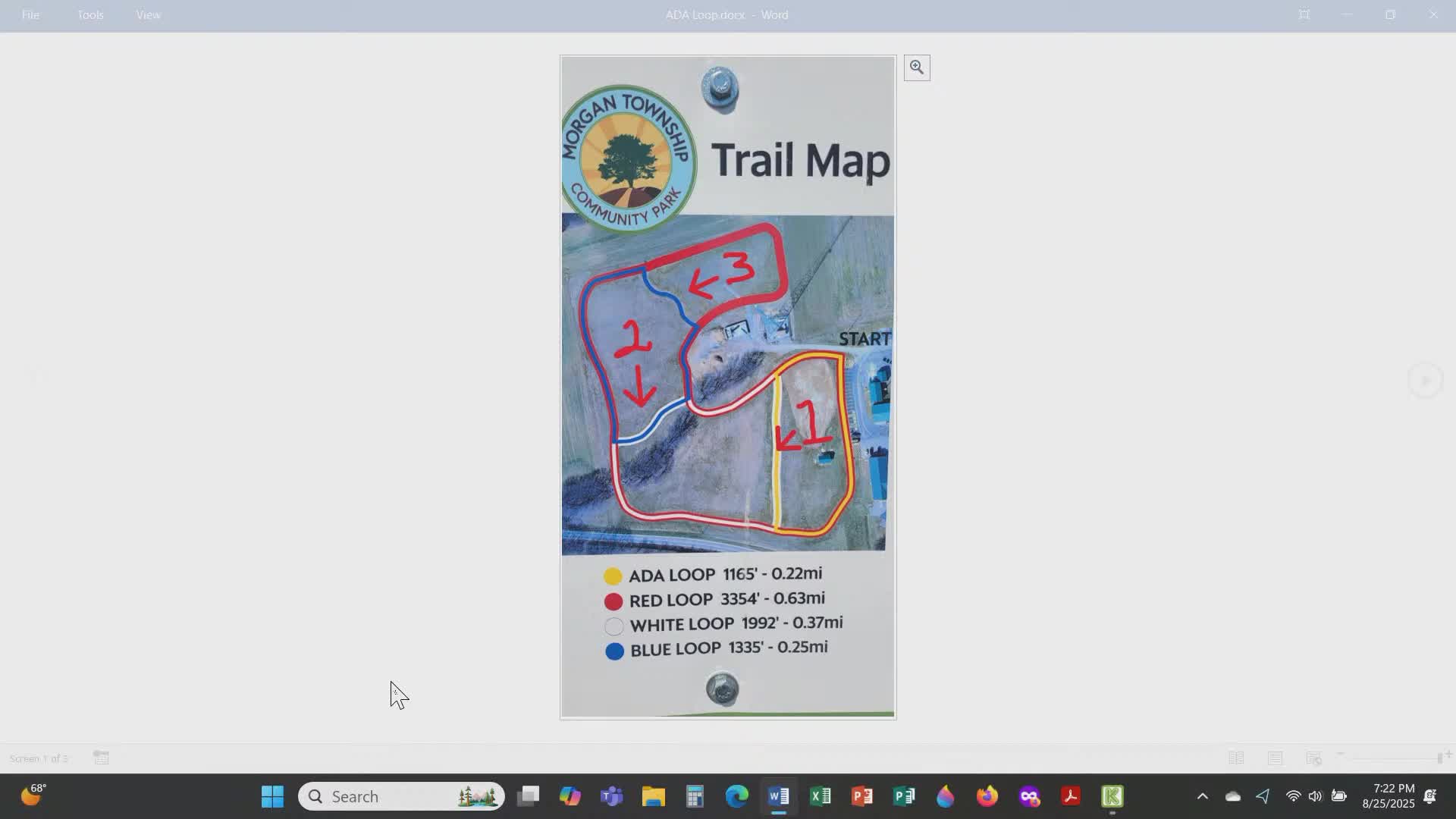Show hidden system tray icons chevron

(x=1202, y=796)
